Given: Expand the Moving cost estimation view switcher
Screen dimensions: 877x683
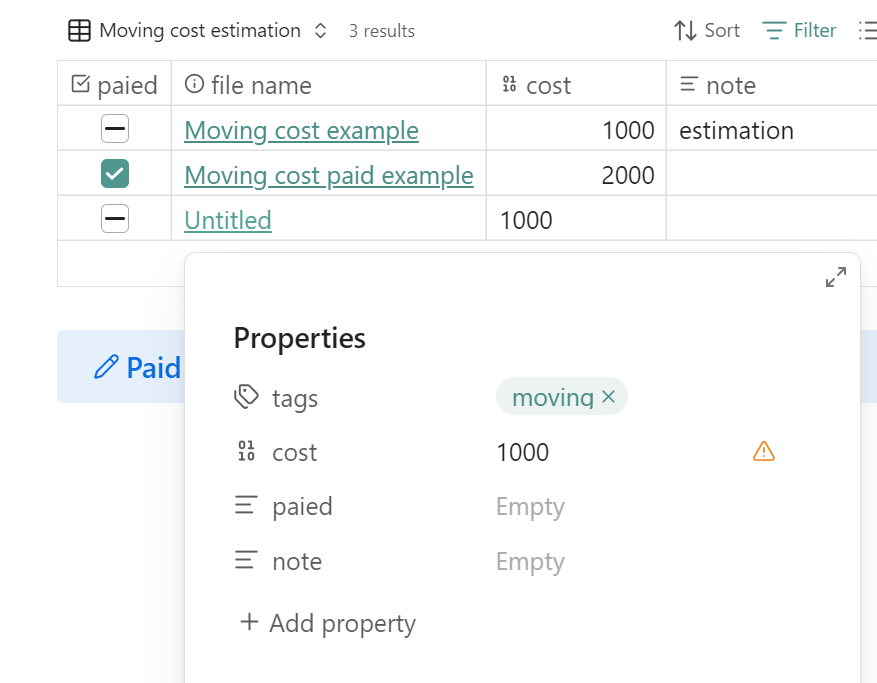Looking at the screenshot, I should [x=320, y=31].
